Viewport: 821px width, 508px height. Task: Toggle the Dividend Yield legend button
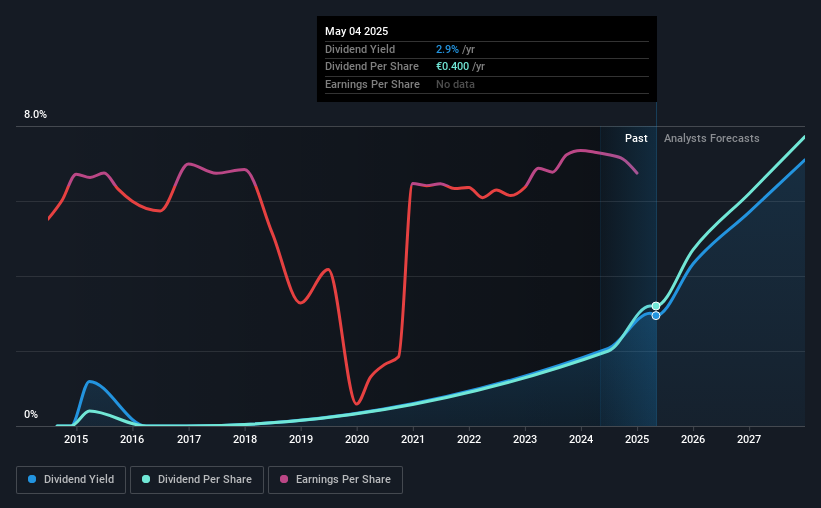tap(71, 480)
